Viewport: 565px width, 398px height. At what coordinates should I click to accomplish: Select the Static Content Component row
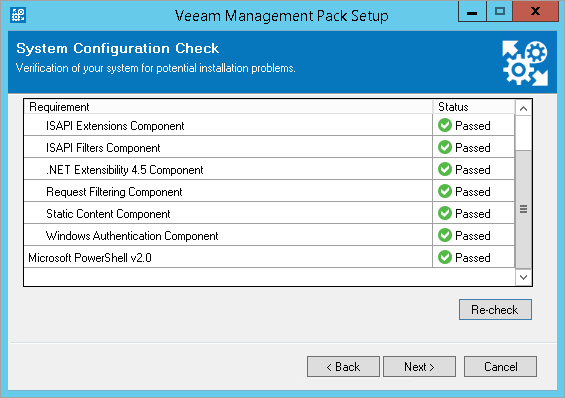269,213
